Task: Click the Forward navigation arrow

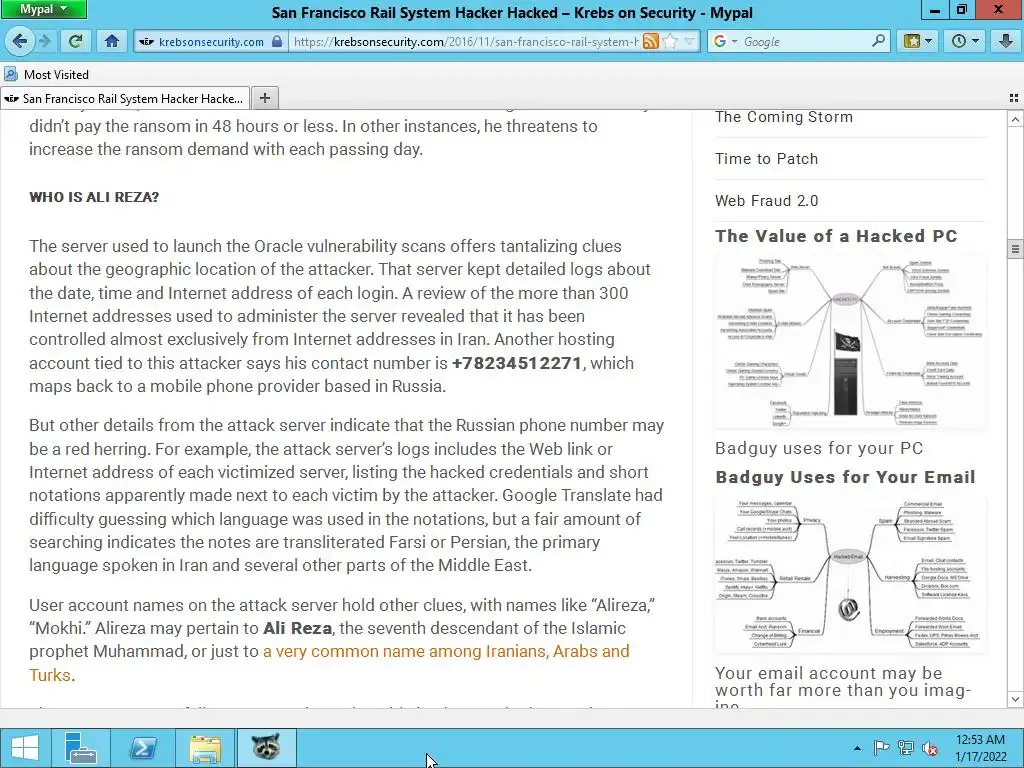Action: pyautogui.click(x=44, y=41)
